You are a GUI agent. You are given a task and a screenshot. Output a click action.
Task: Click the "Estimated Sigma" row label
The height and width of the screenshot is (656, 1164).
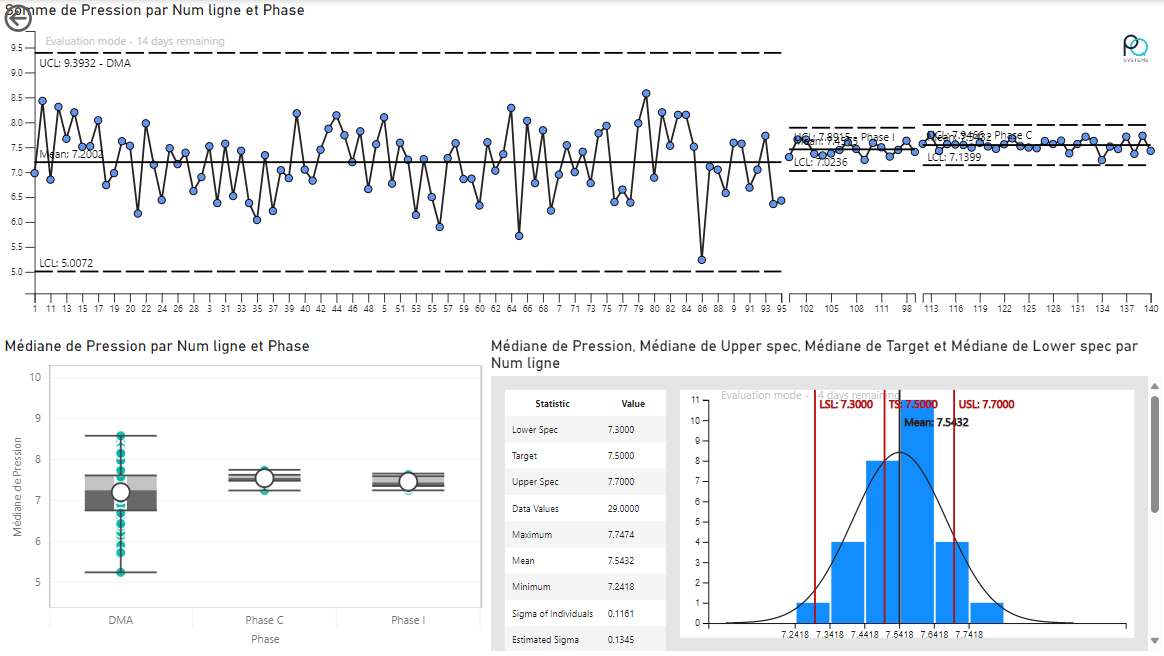click(545, 640)
